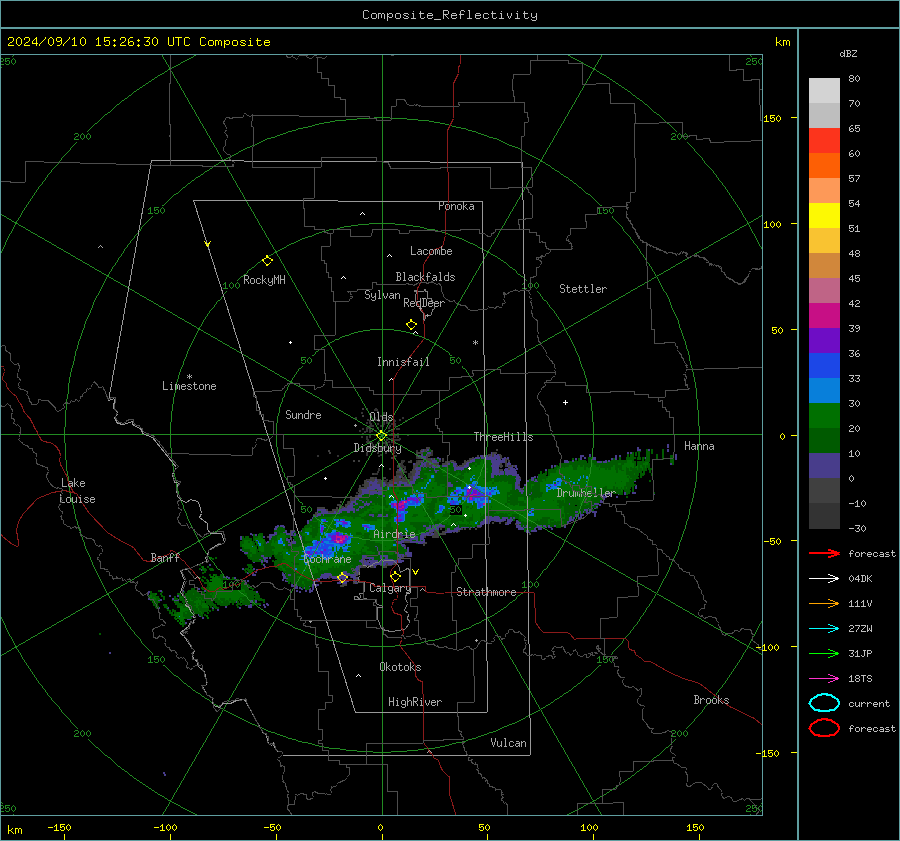Click the yellow diamond marker near Calgary
900x841 pixels.
395,576
